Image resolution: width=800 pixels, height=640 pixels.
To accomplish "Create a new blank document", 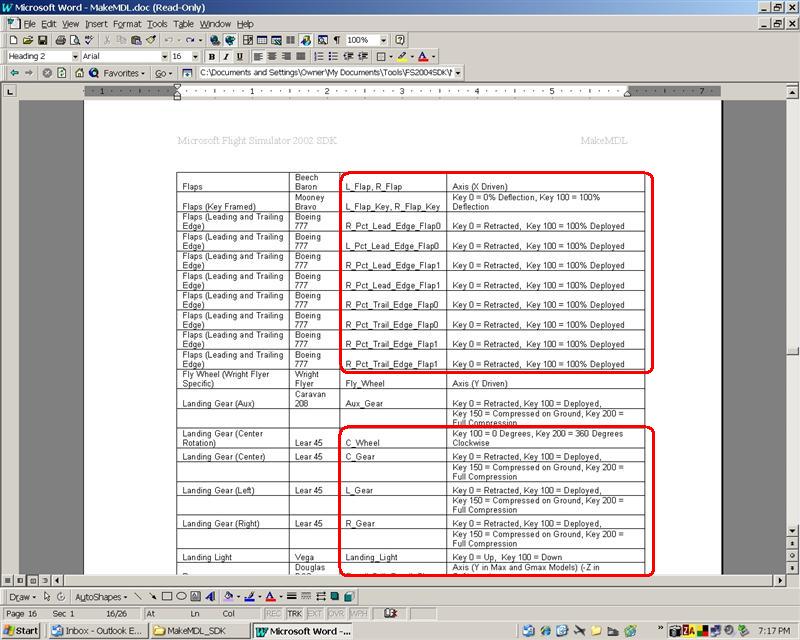I will pos(14,40).
